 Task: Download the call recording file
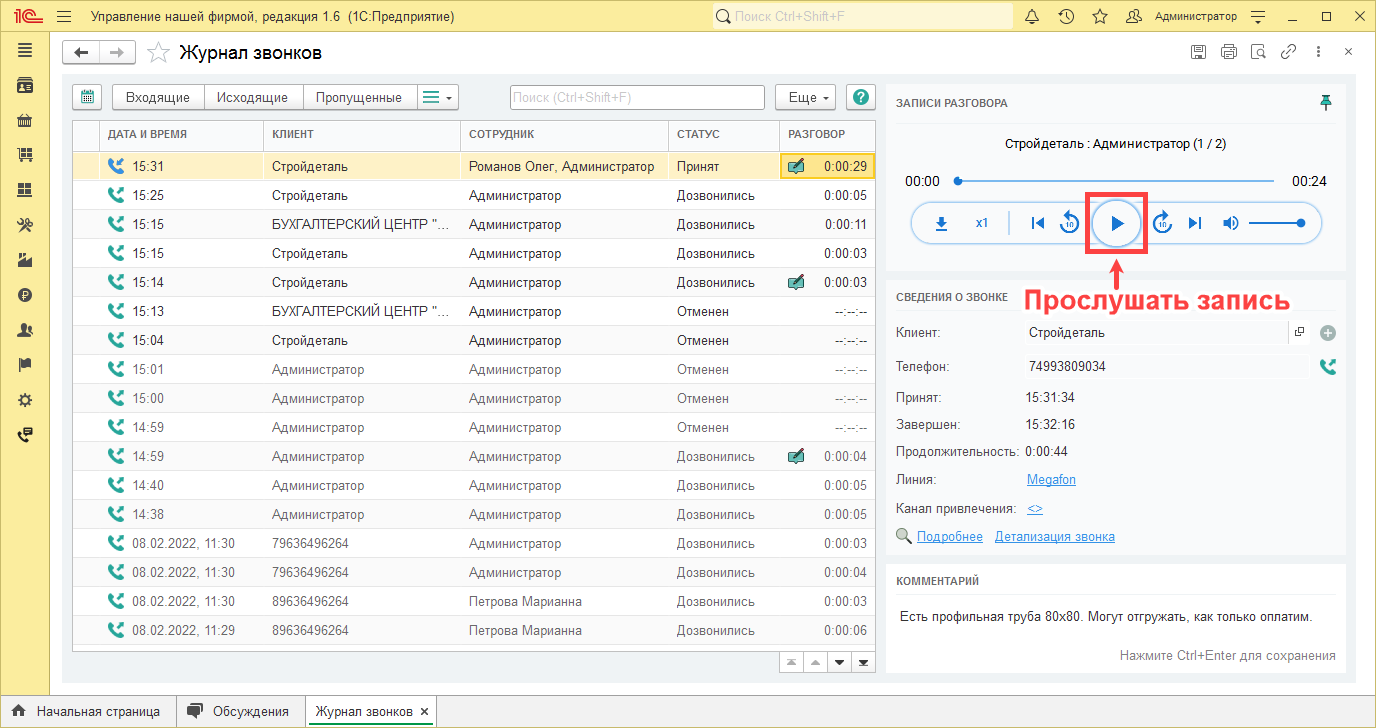[x=941, y=224]
